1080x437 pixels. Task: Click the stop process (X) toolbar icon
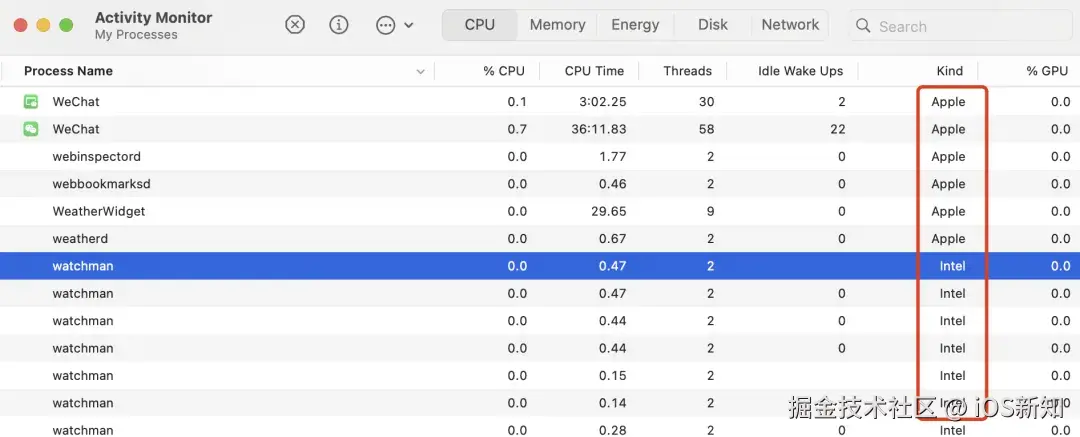tap(295, 25)
